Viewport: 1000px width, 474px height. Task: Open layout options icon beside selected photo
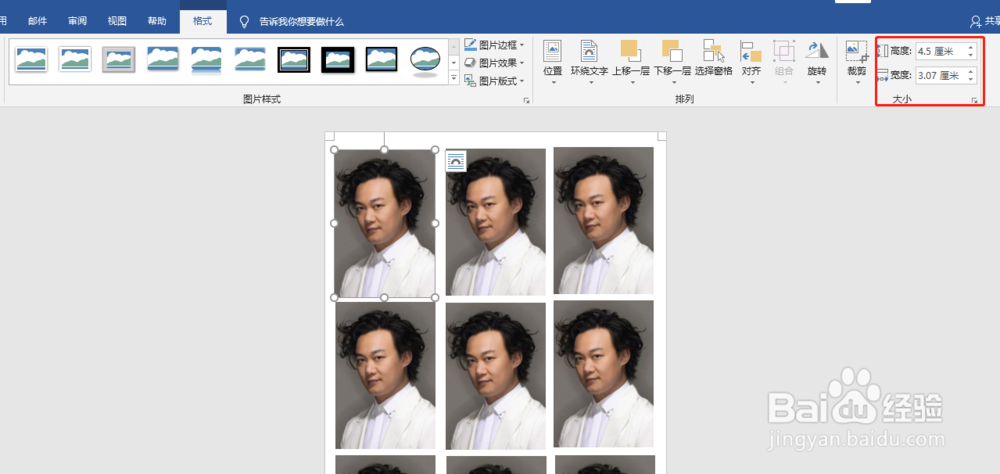pos(455,161)
